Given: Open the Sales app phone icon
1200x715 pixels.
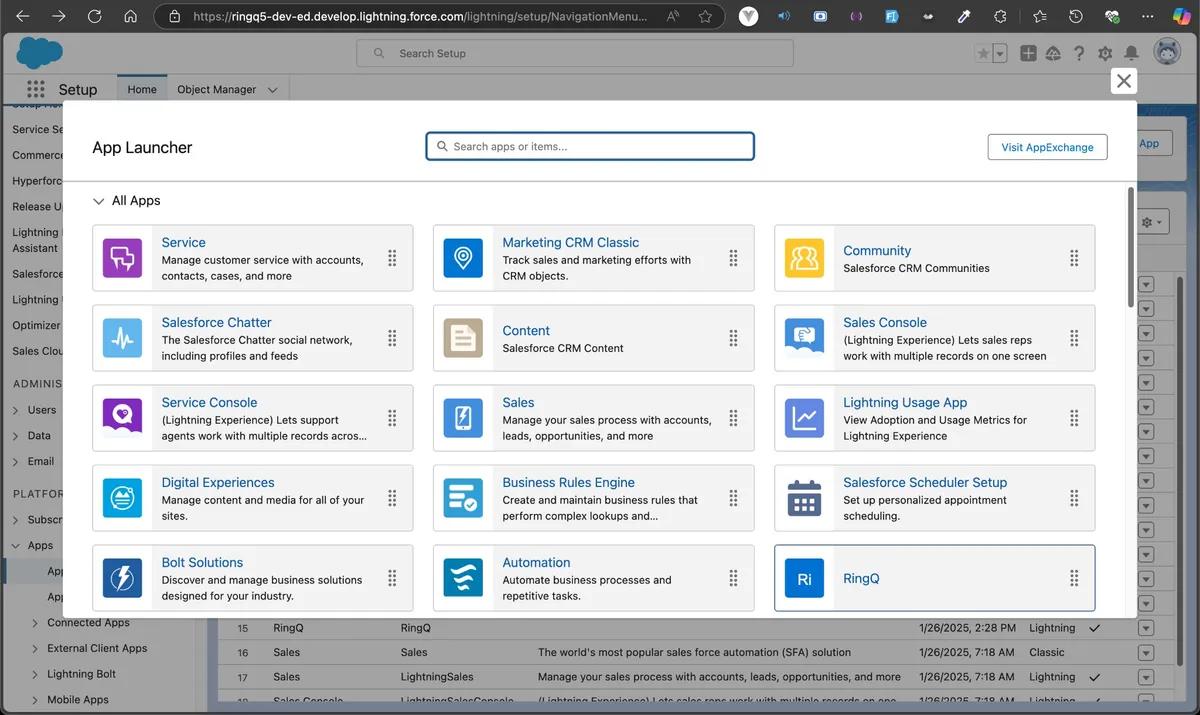Looking at the screenshot, I should (463, 418).
